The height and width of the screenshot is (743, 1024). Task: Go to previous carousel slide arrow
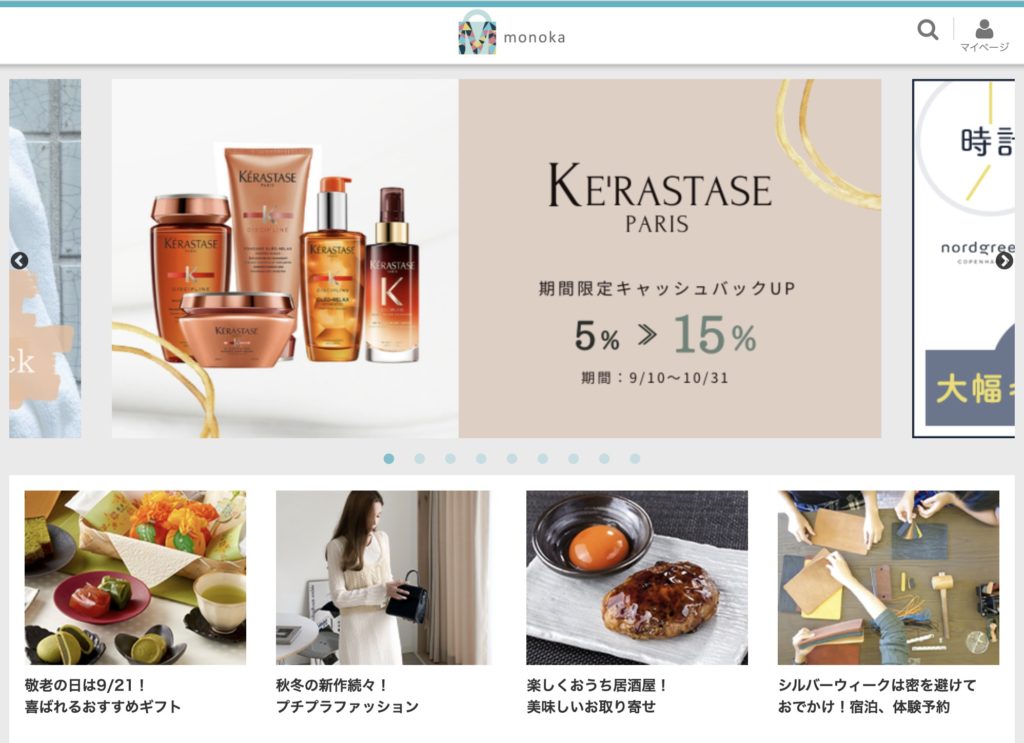pos(20,261)
